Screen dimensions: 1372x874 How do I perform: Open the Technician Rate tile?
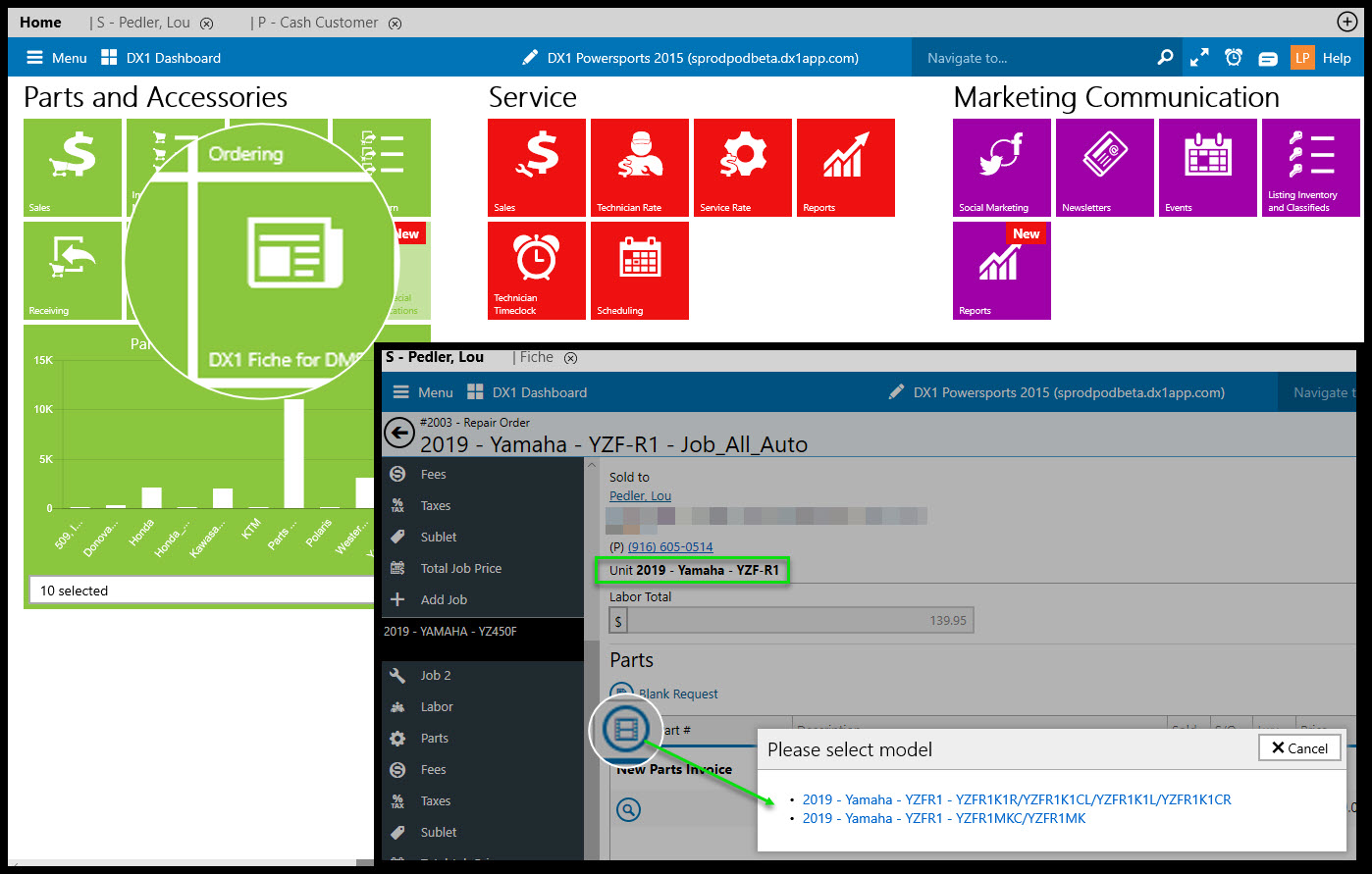coord(640,168)
